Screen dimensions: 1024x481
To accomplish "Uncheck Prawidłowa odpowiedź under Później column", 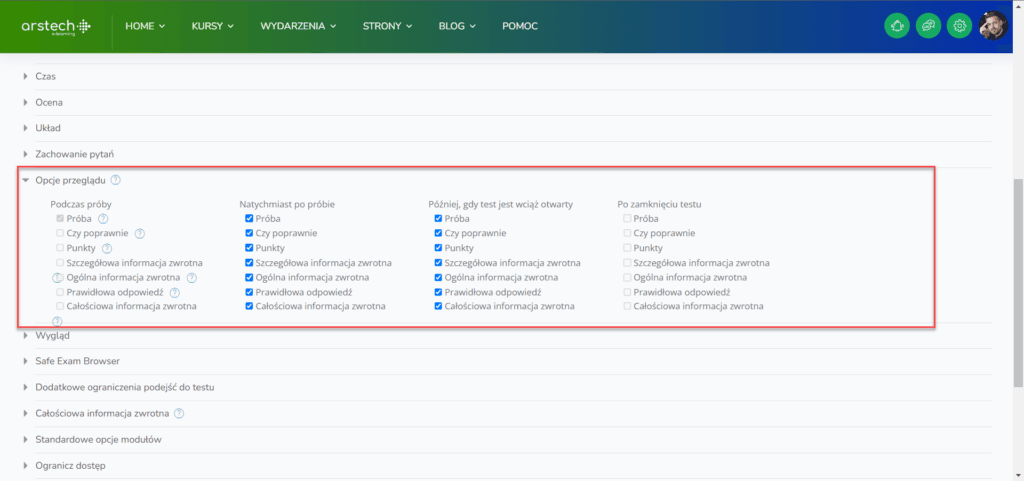I will coord(438,292).
